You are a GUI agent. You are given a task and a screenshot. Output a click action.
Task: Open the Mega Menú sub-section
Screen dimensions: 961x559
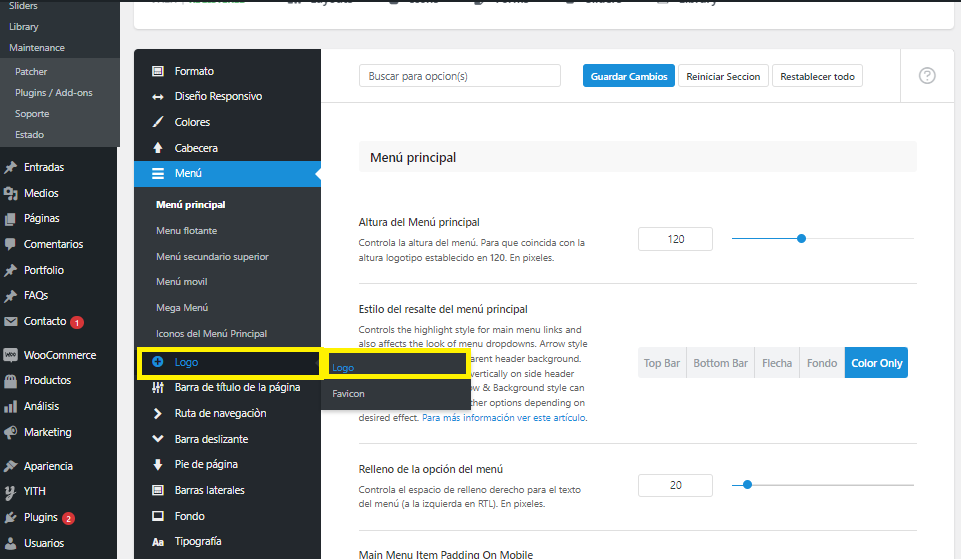click(182, 308)
